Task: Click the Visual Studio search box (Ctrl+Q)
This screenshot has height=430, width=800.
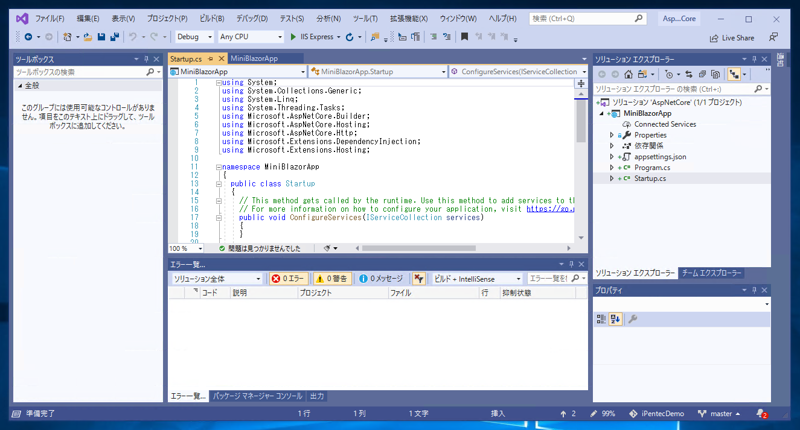Action: coord(588,18)
